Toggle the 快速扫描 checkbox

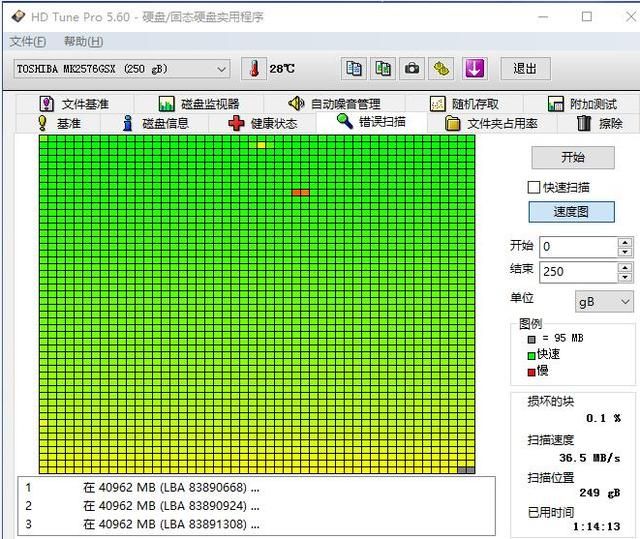533,187
